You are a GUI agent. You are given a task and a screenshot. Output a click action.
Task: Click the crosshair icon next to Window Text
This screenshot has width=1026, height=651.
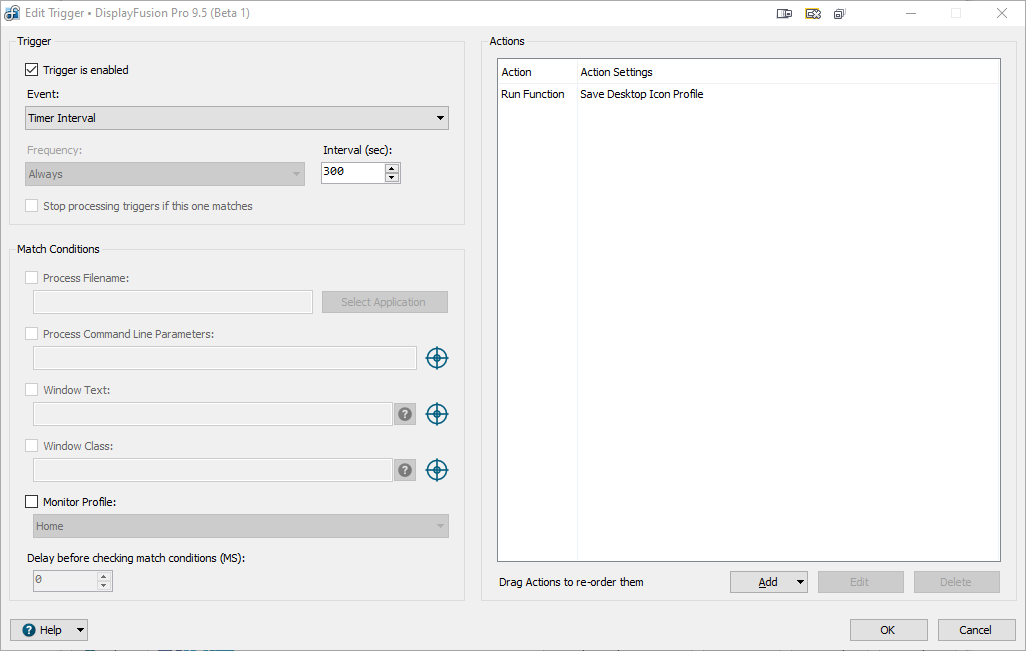[x=437, y=414]
